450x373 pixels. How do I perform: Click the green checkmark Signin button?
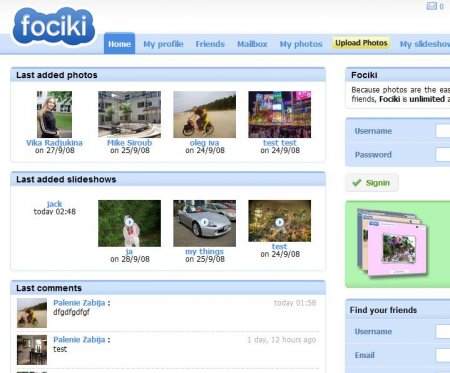[372, 183]
